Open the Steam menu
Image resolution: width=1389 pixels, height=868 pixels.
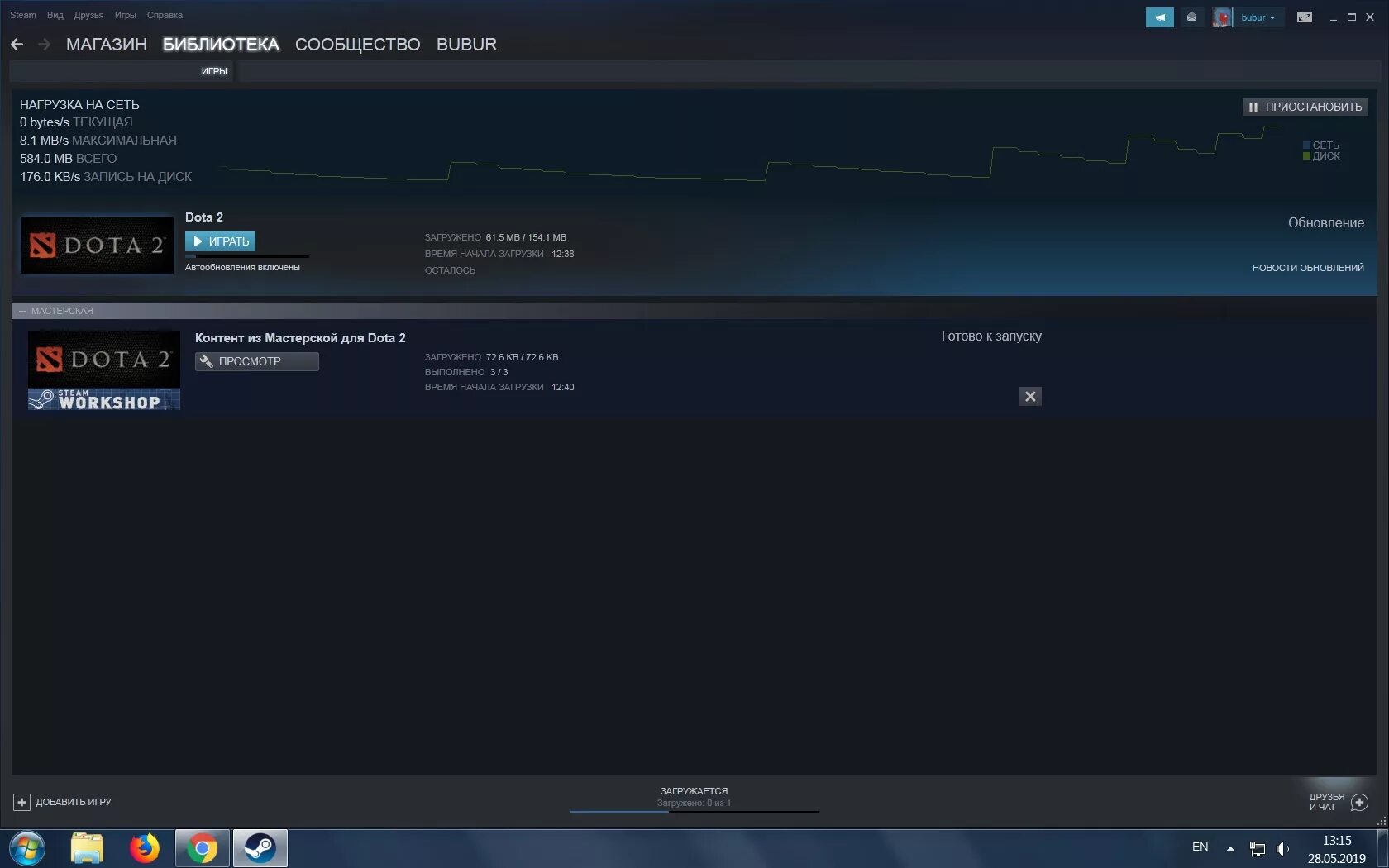point(23,15)
